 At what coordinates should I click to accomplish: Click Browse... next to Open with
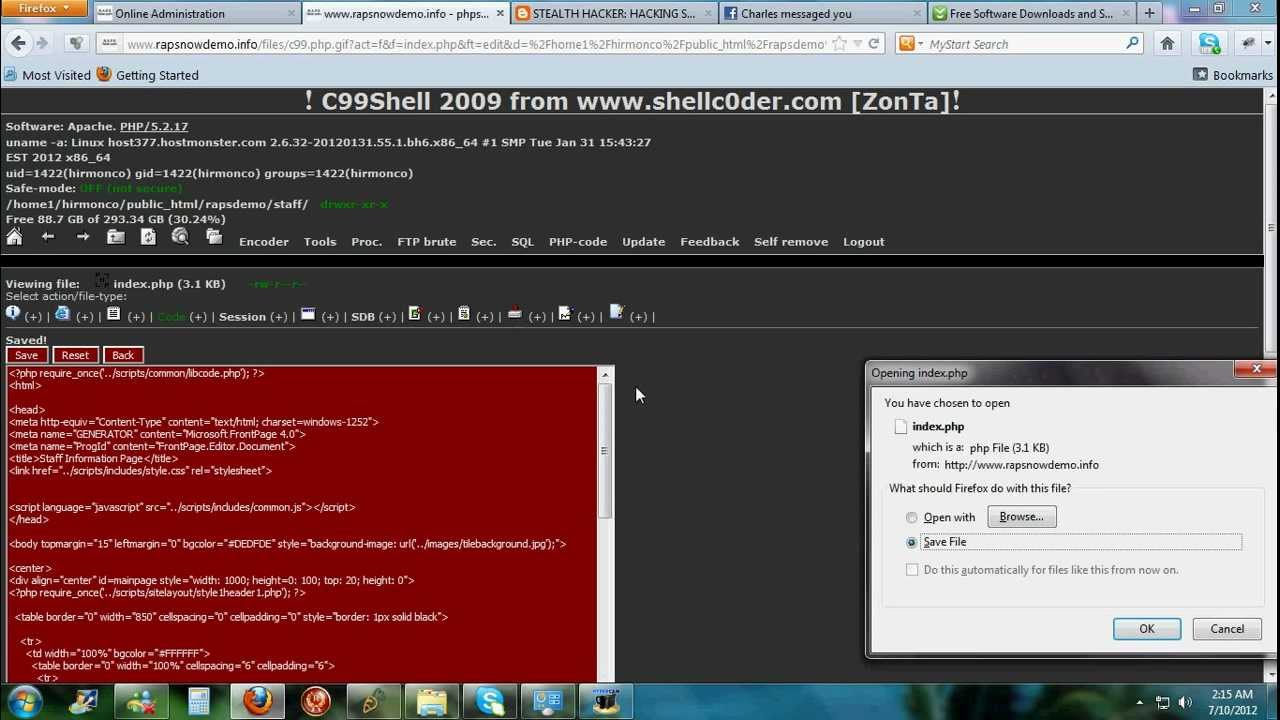click(1021, 517)
